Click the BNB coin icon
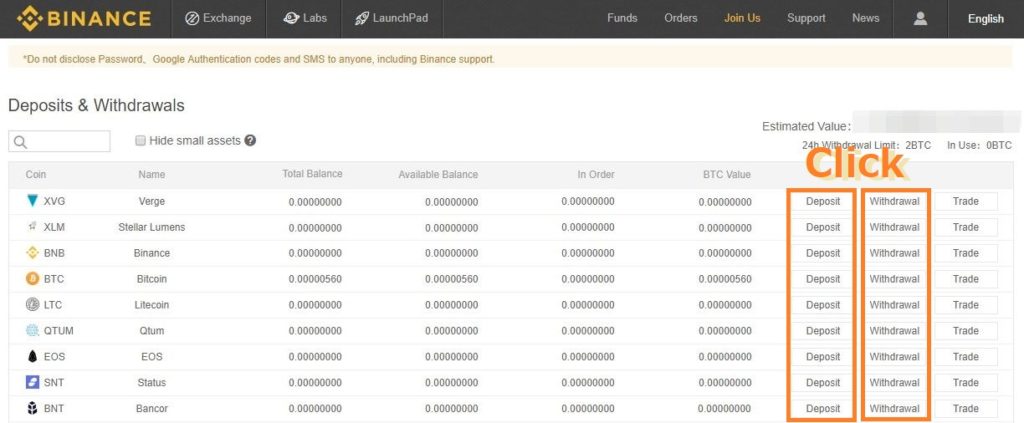Screen dimensions: 1024x423 click(x=32, y=253)
